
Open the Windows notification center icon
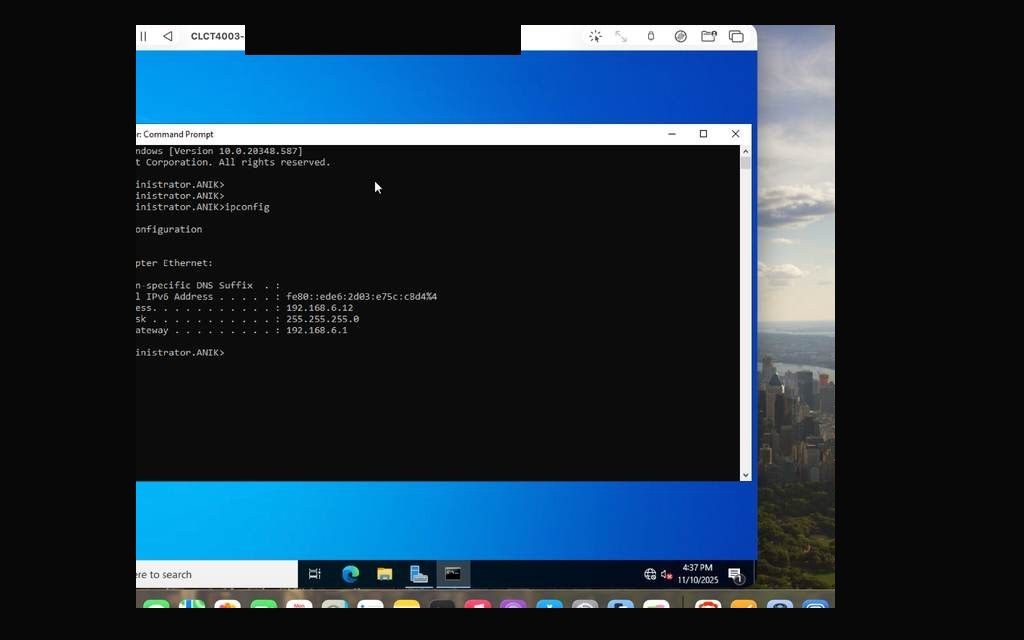pos(736,575)
